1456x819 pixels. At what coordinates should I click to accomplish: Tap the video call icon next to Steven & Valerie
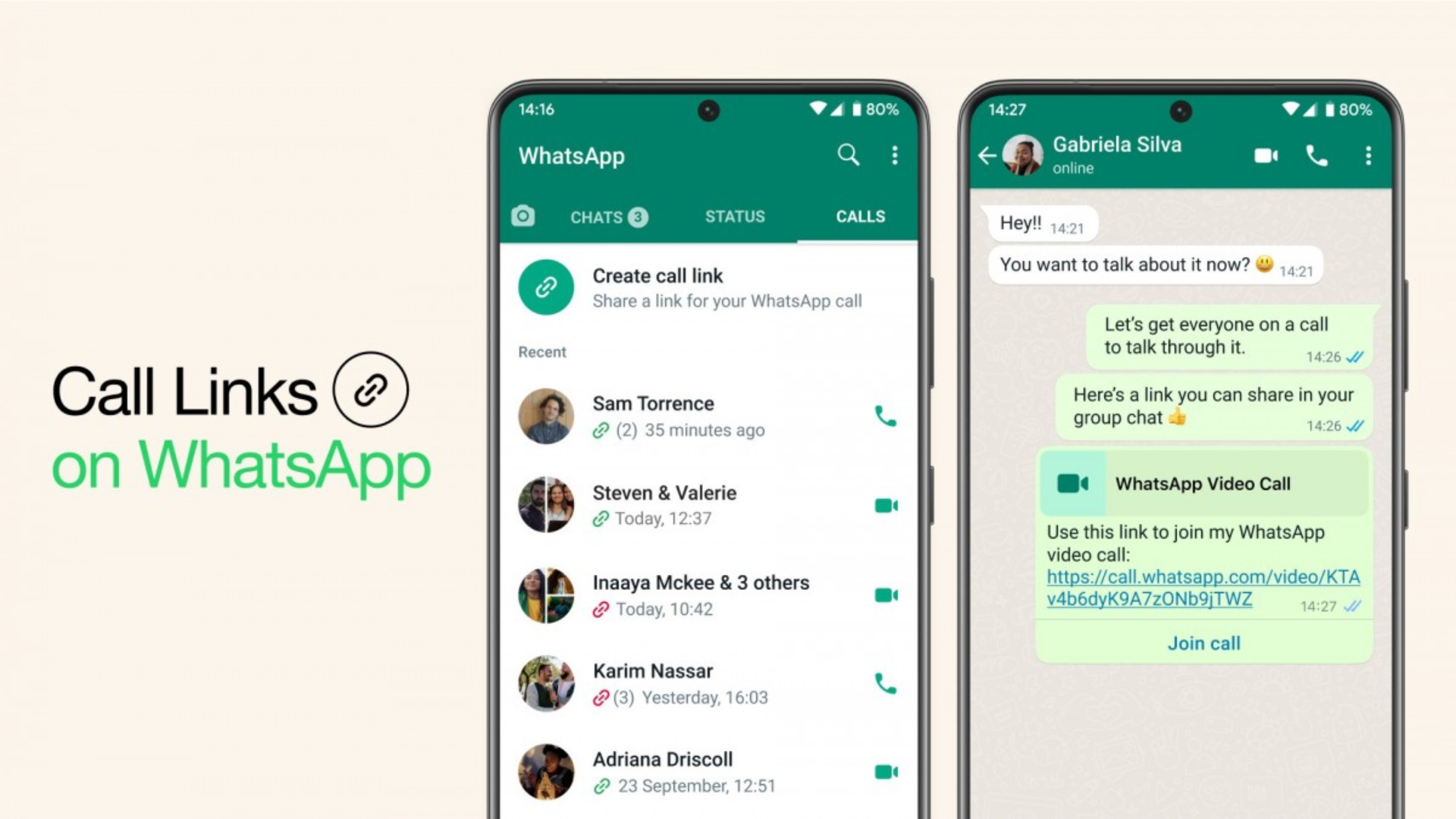click(886, 505)
